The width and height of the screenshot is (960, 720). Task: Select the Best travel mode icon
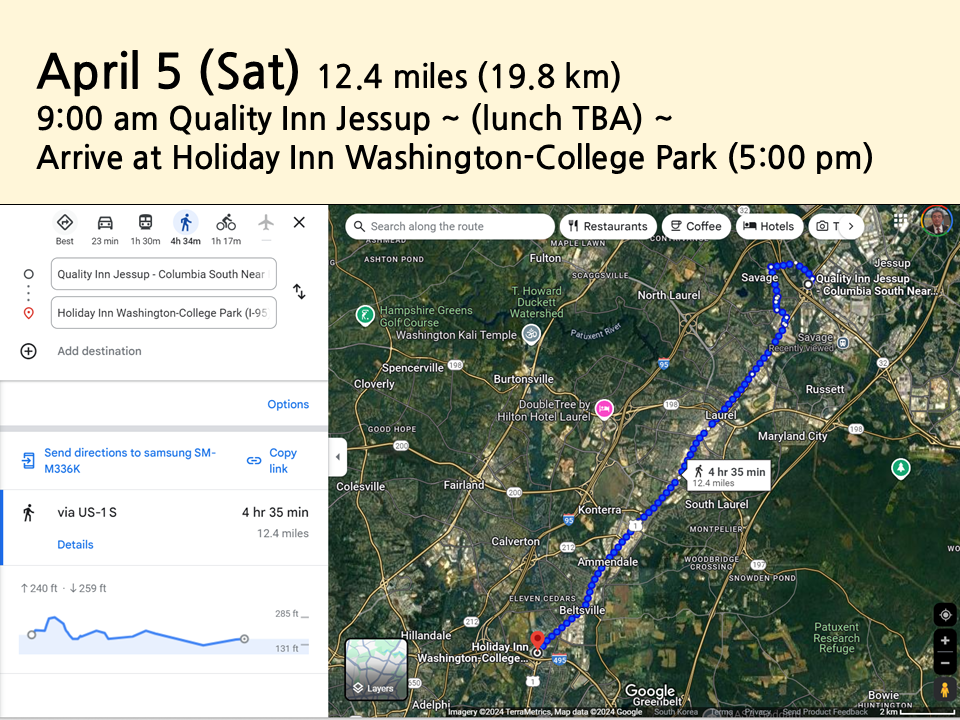(x=65, y=222)
